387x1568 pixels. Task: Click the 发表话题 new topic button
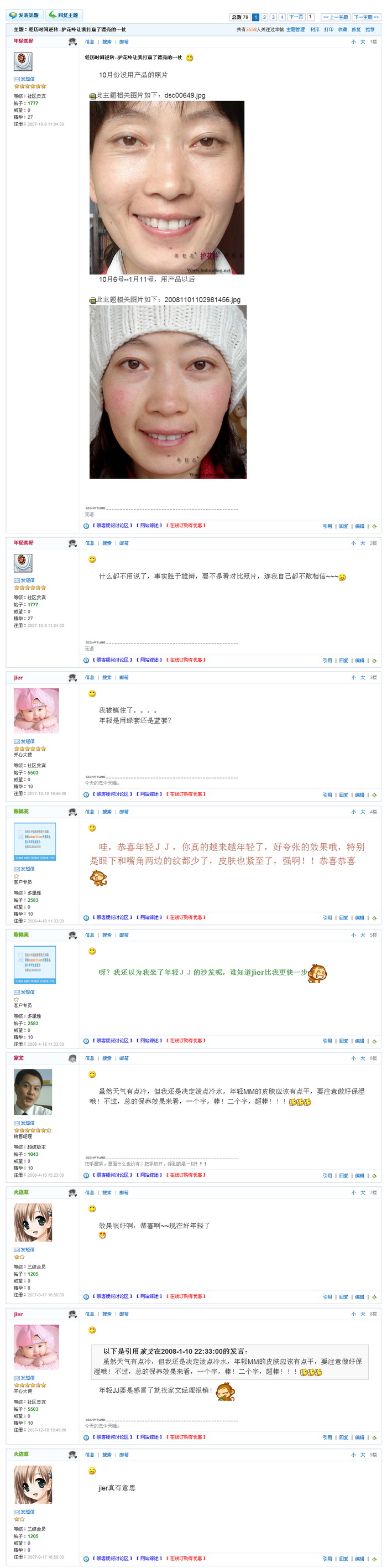tap(24, 15)
